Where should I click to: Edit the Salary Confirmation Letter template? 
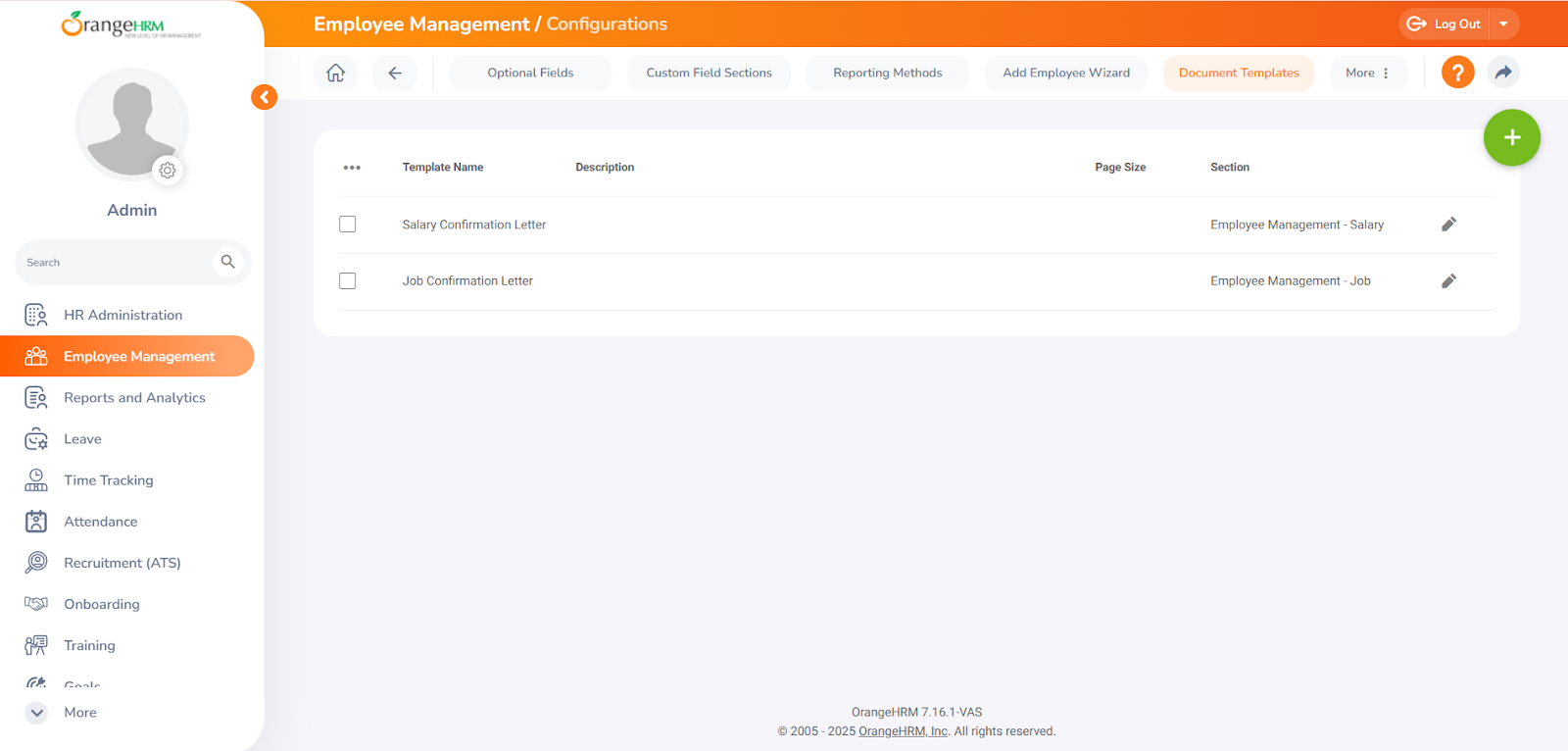(1448, 225)
